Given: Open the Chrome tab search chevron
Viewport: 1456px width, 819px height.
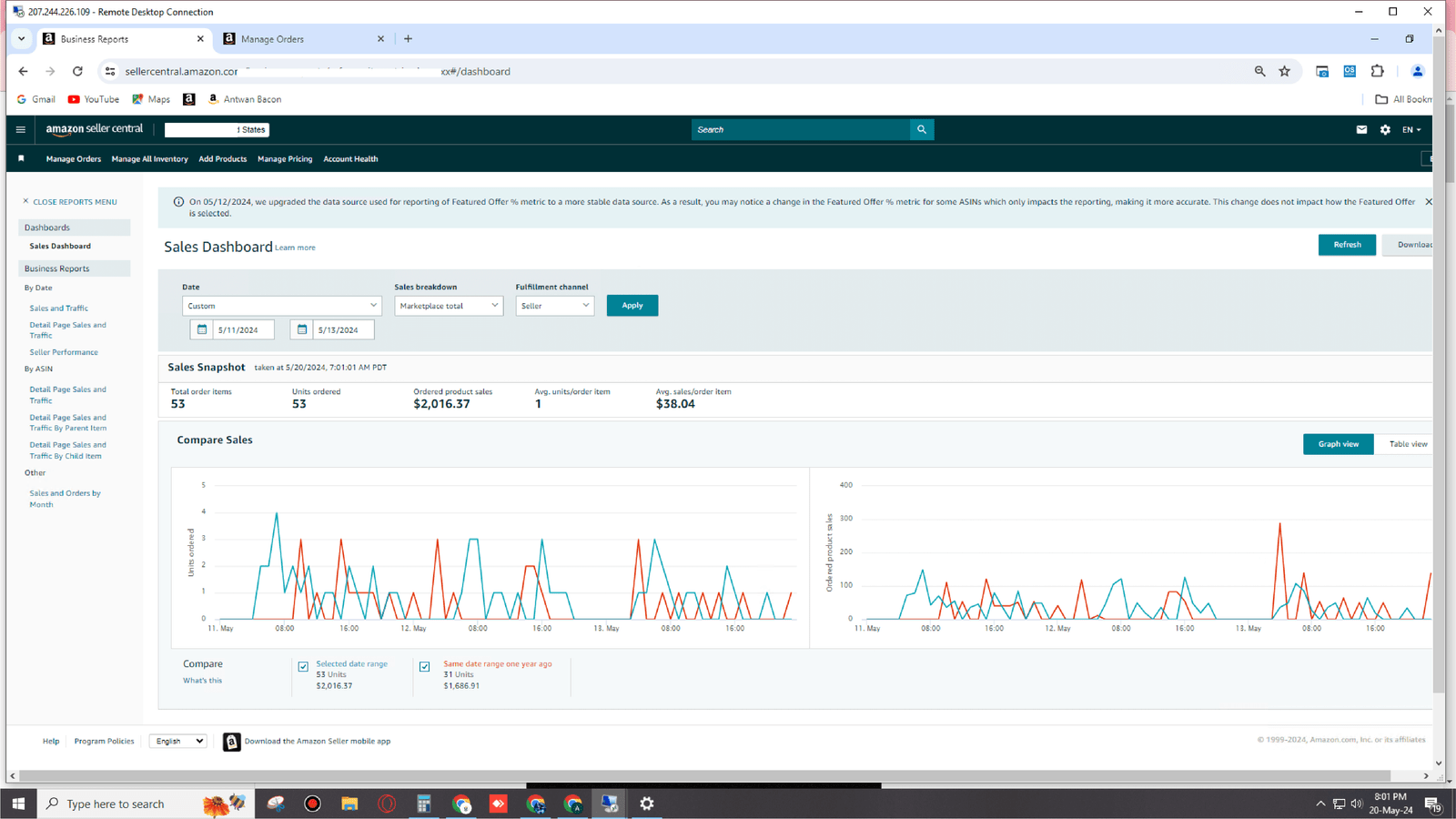Looking at the screenshot, I should click(x=21, y=38).
